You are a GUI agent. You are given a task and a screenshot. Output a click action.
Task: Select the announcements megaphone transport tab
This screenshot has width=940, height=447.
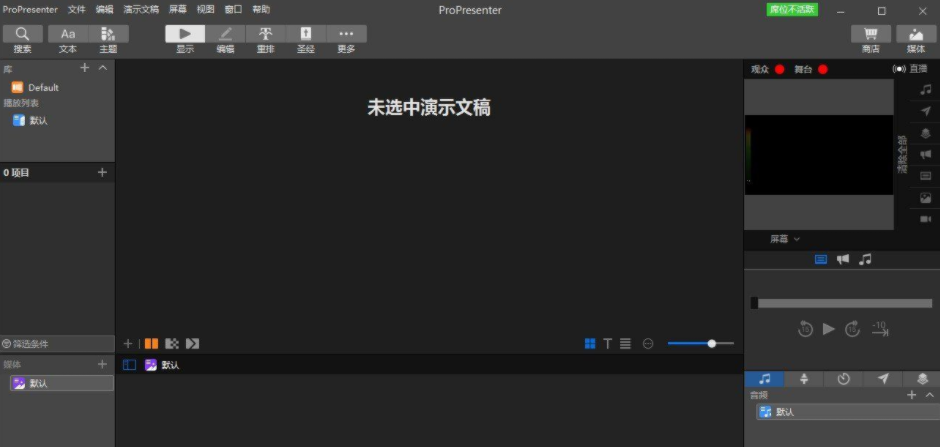pyautogui.click(x=843, y=259)
